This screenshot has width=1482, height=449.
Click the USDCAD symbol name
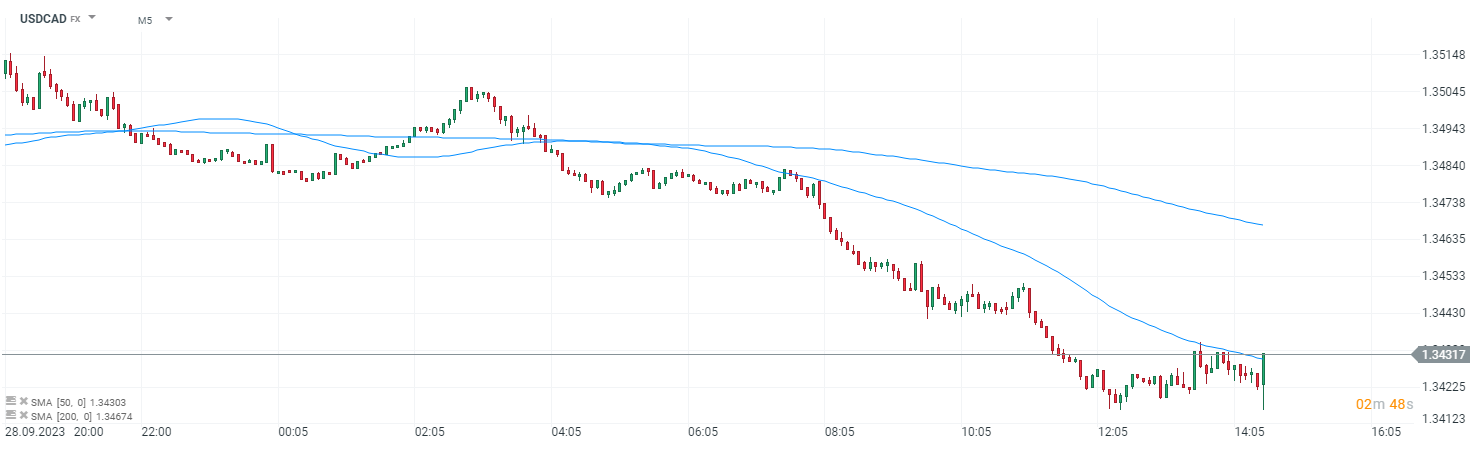click(x=42, y=18)
